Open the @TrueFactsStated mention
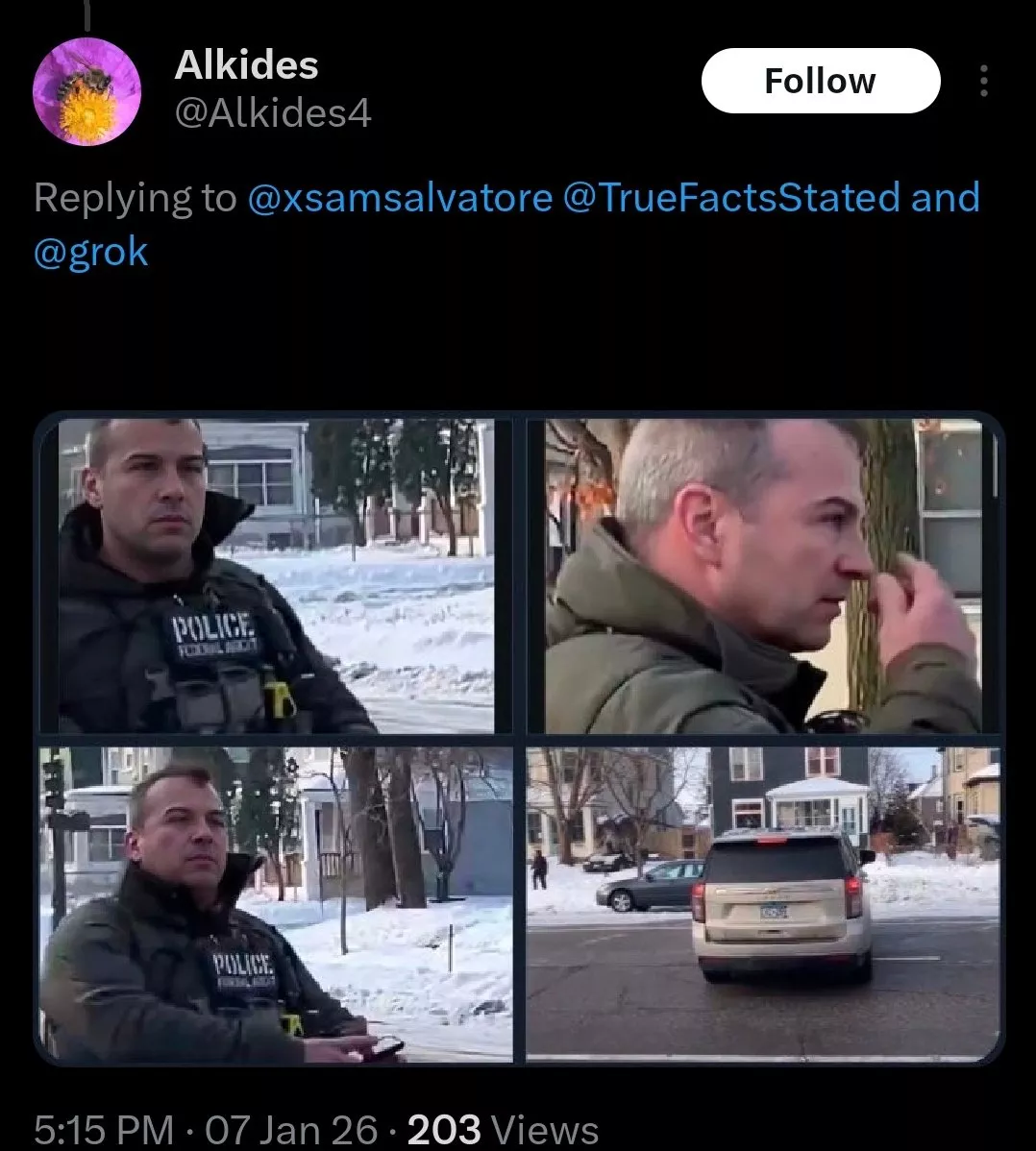 (731, 198)
